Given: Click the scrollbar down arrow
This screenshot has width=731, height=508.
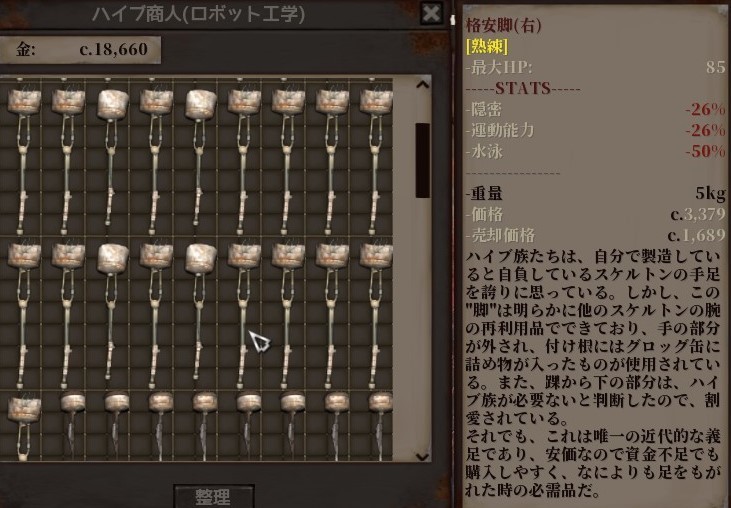Looking at the screenshot, I should pos(422,456).
